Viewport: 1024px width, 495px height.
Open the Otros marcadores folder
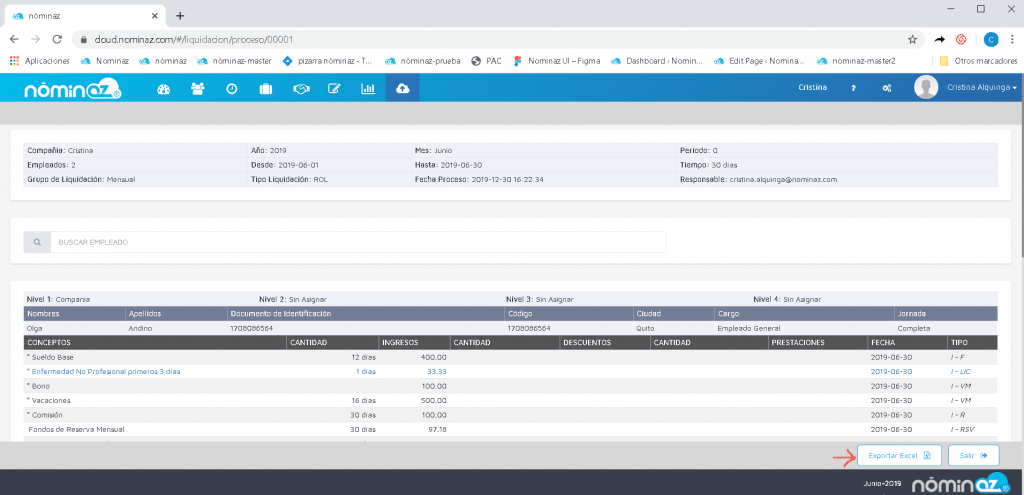978,61
